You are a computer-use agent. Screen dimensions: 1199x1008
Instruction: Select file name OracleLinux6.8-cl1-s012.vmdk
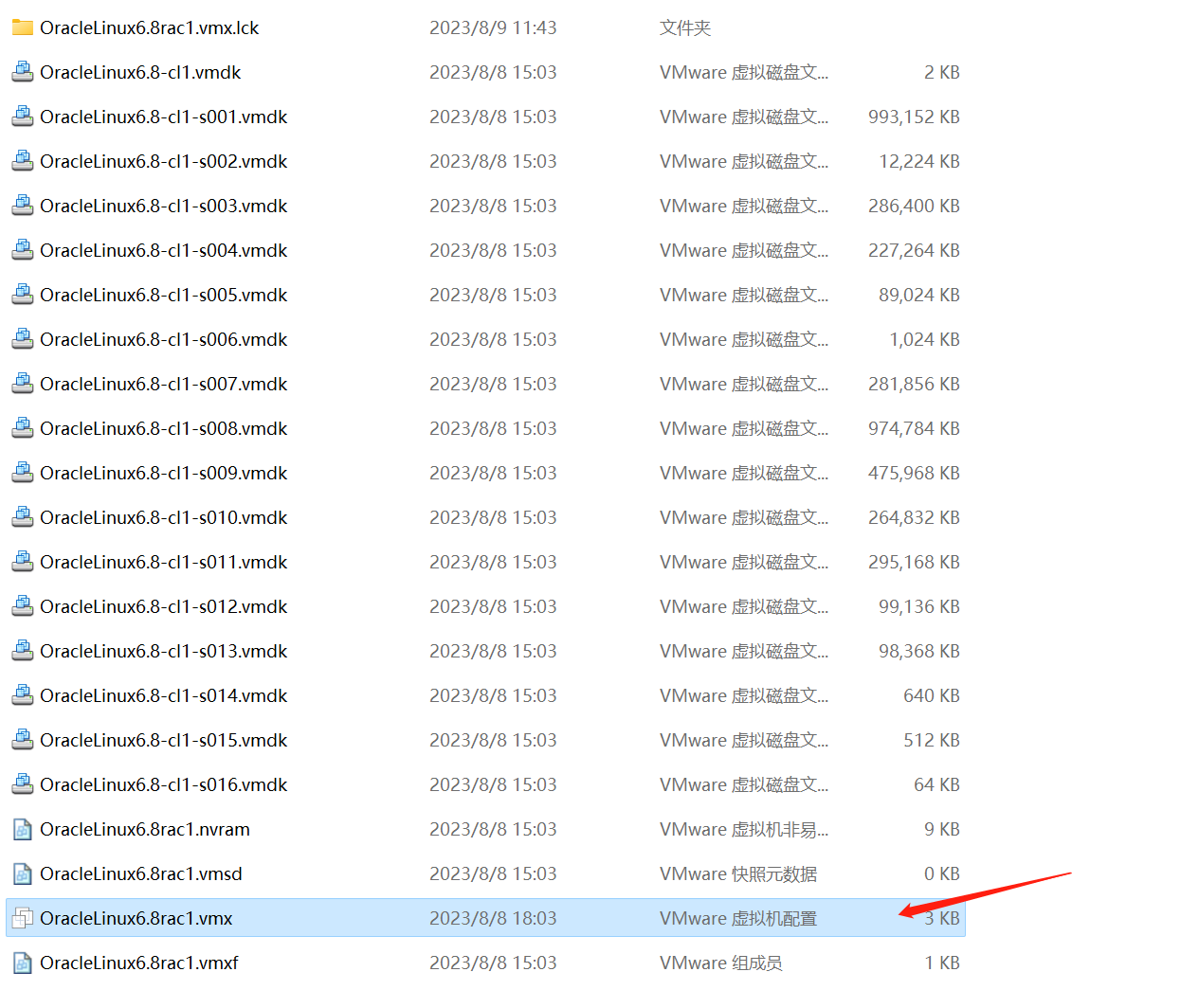[163, 606]
